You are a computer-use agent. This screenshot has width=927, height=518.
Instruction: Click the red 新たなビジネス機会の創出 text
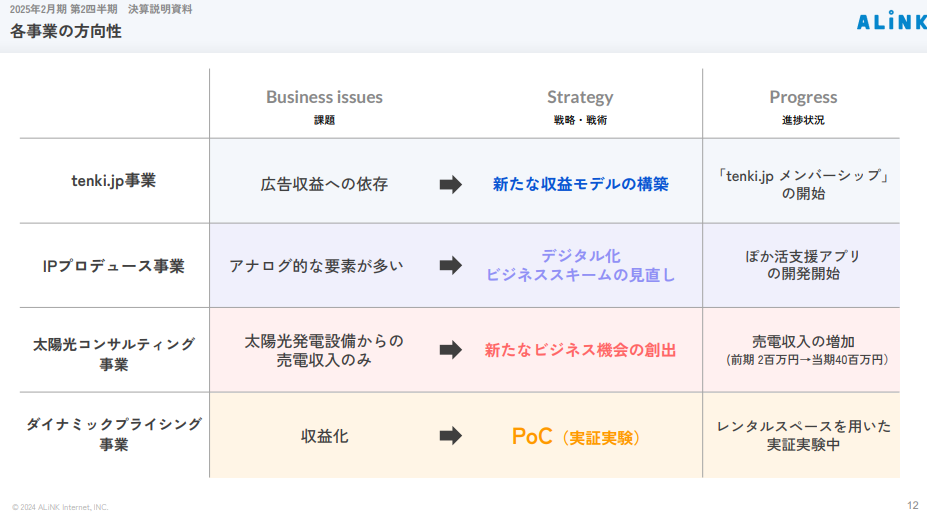pos(580,350)
